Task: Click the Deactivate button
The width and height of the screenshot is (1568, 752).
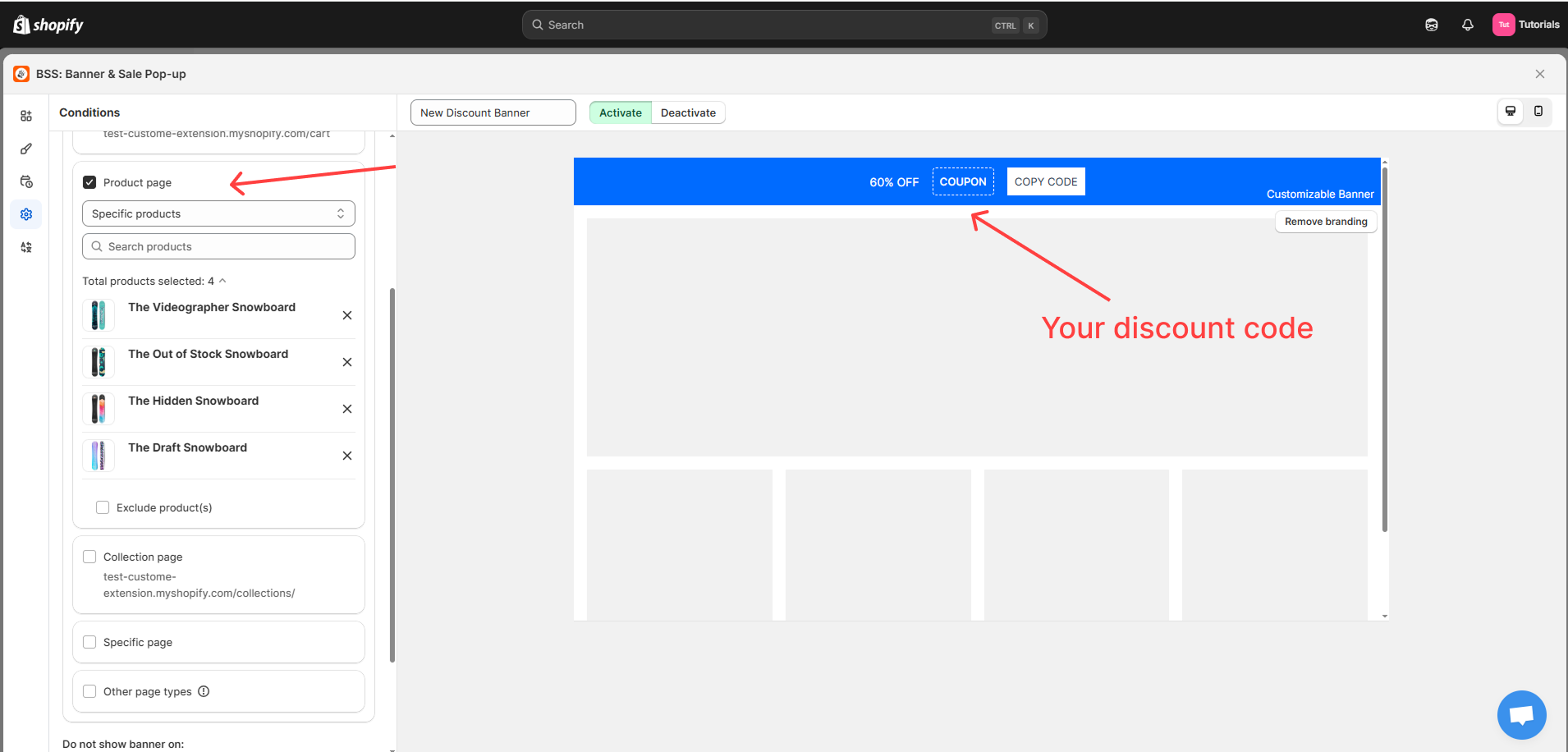Action: pyautogui.click(x=688, y=112)
